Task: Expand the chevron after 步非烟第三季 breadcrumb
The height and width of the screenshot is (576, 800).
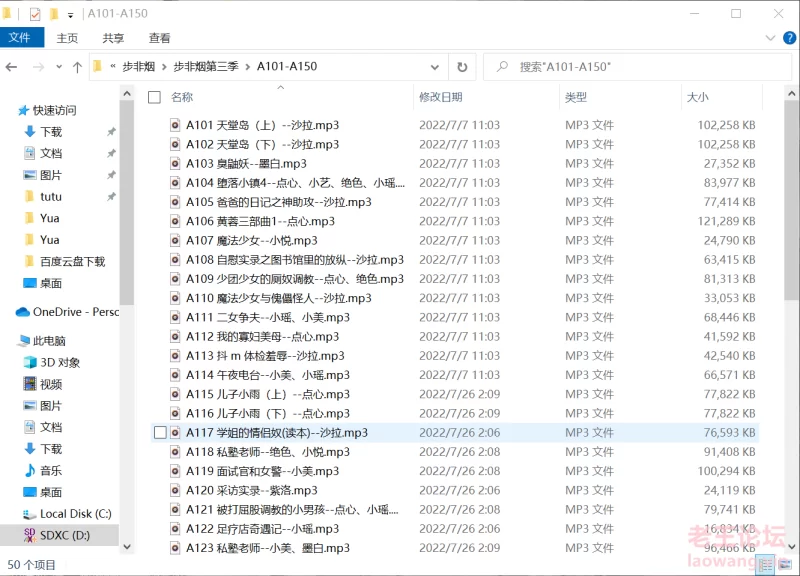Action: coord(247,67)
